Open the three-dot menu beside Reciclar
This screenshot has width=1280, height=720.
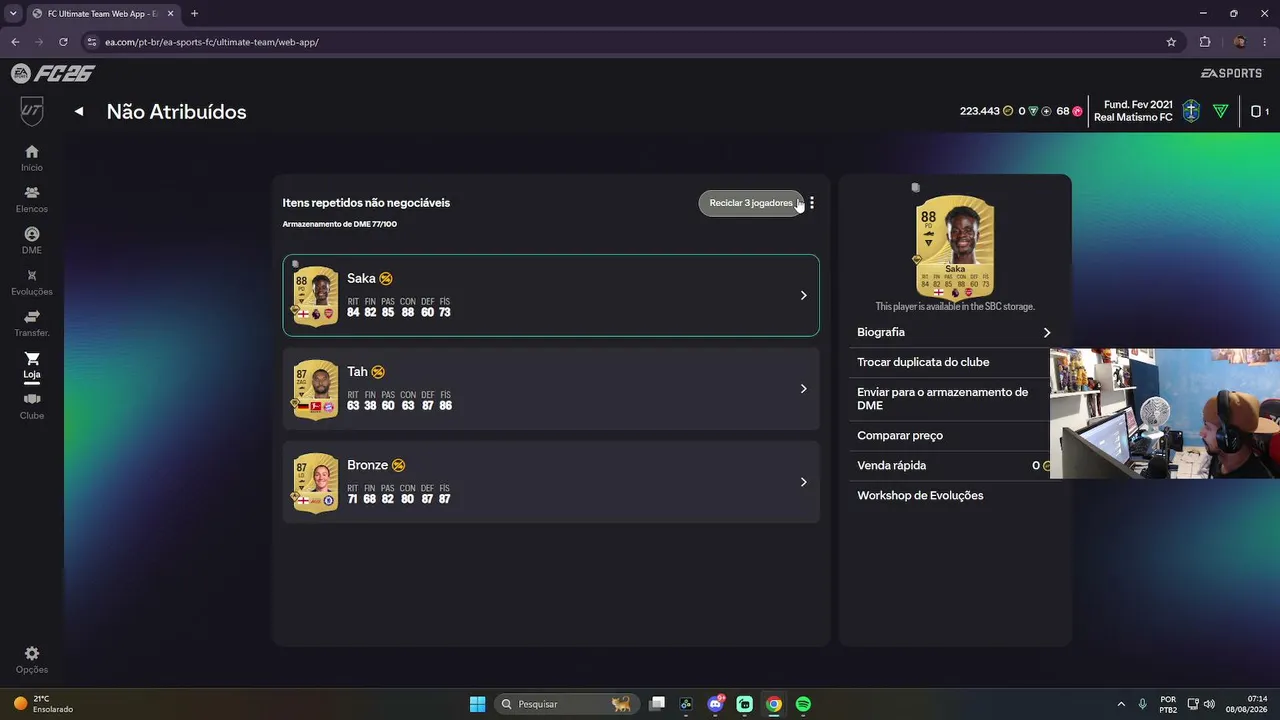pos(812,203)
